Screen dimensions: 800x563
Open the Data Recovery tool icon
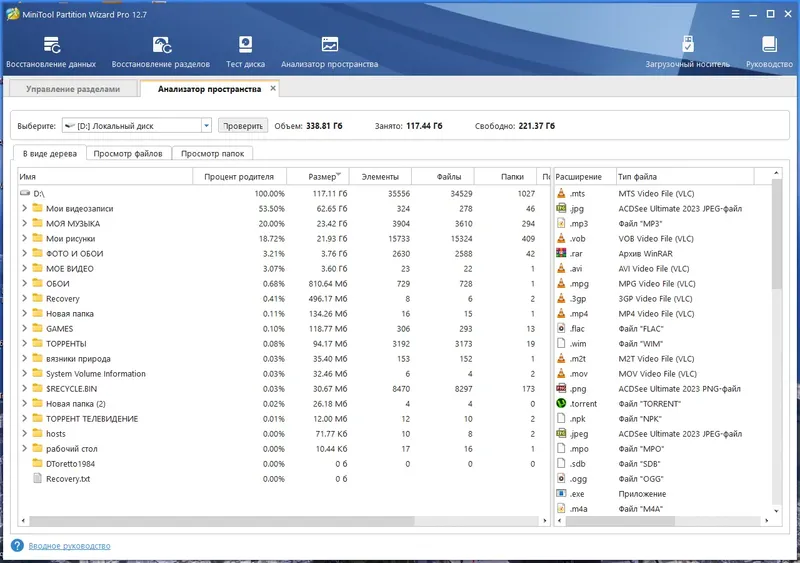click(x=51, y=45)
